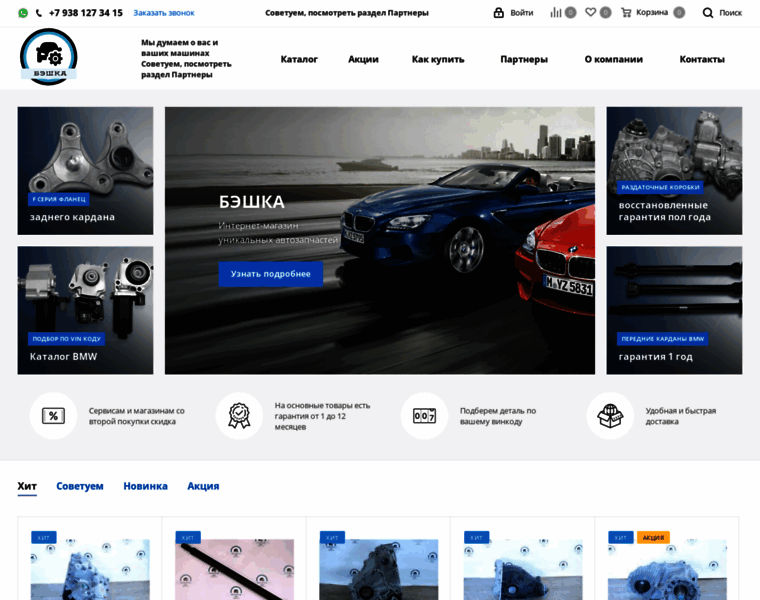Click the cart counter badge
The width and height of the screenshot is (760, 600).
coord(679,13)
